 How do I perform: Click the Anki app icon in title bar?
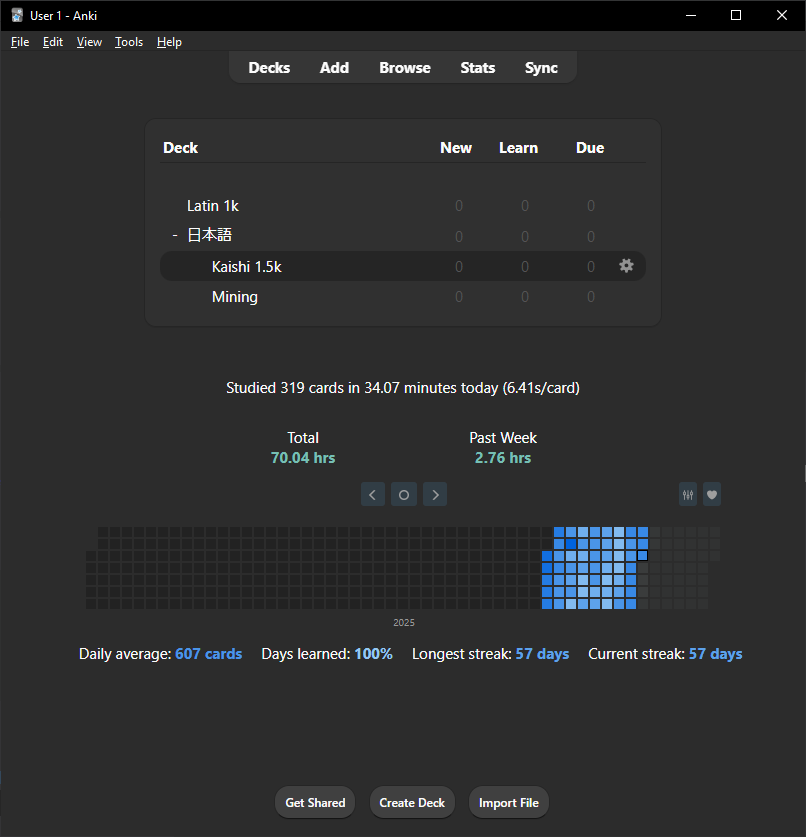(x=17, y=15)
